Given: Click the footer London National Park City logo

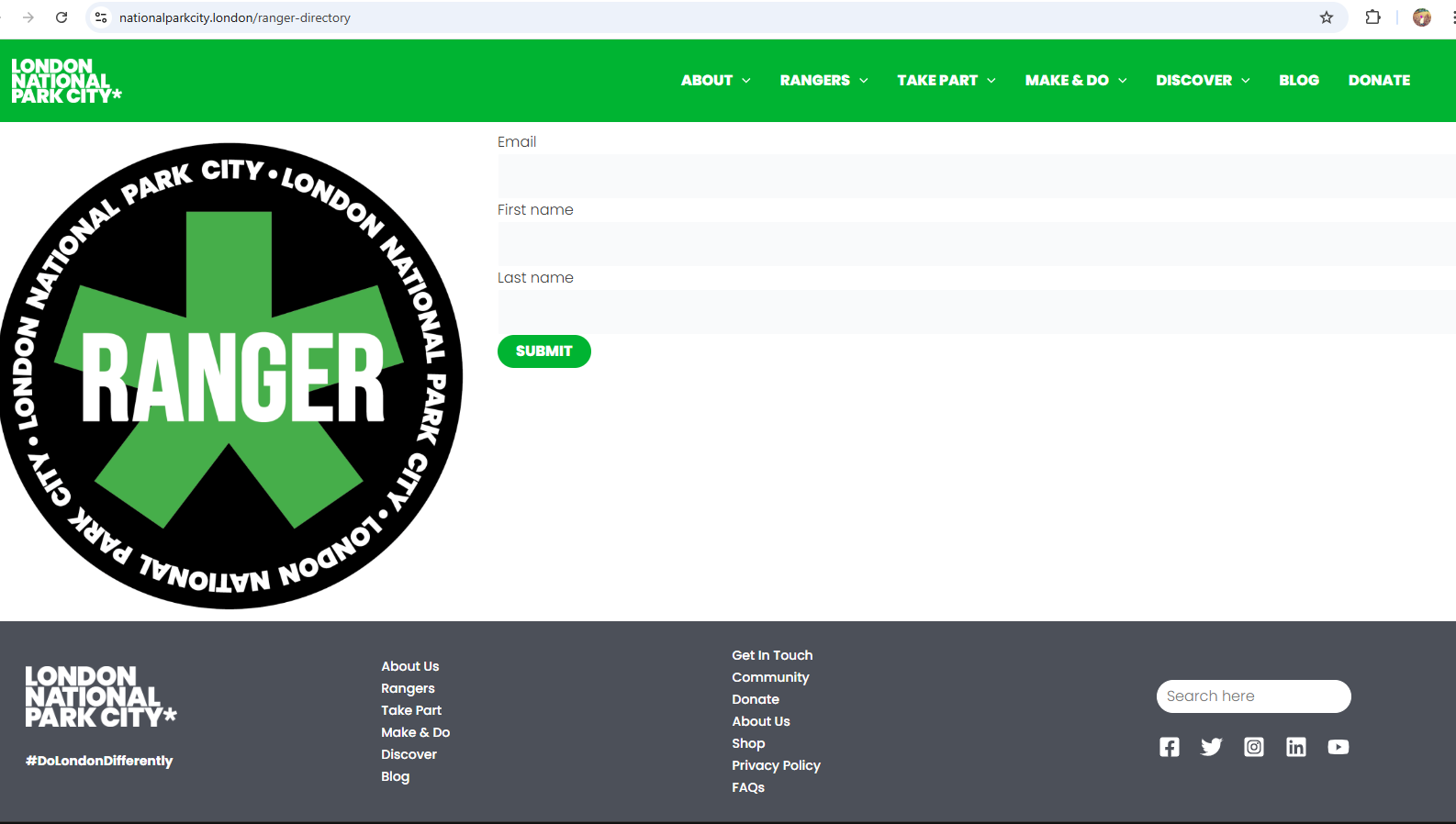Looking at the screenshot, I should click(x=101, y=696).
